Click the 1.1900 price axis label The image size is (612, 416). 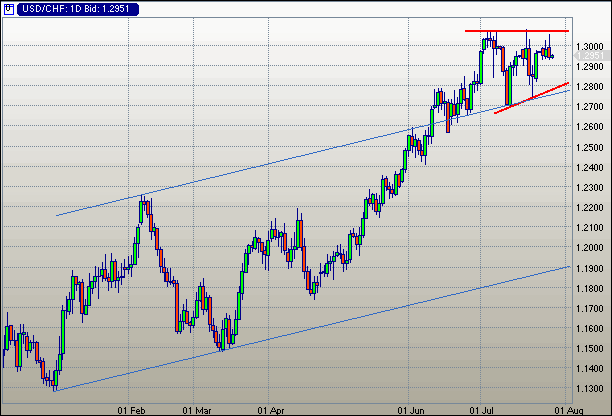pyautogui.click(x=590, y=268)
